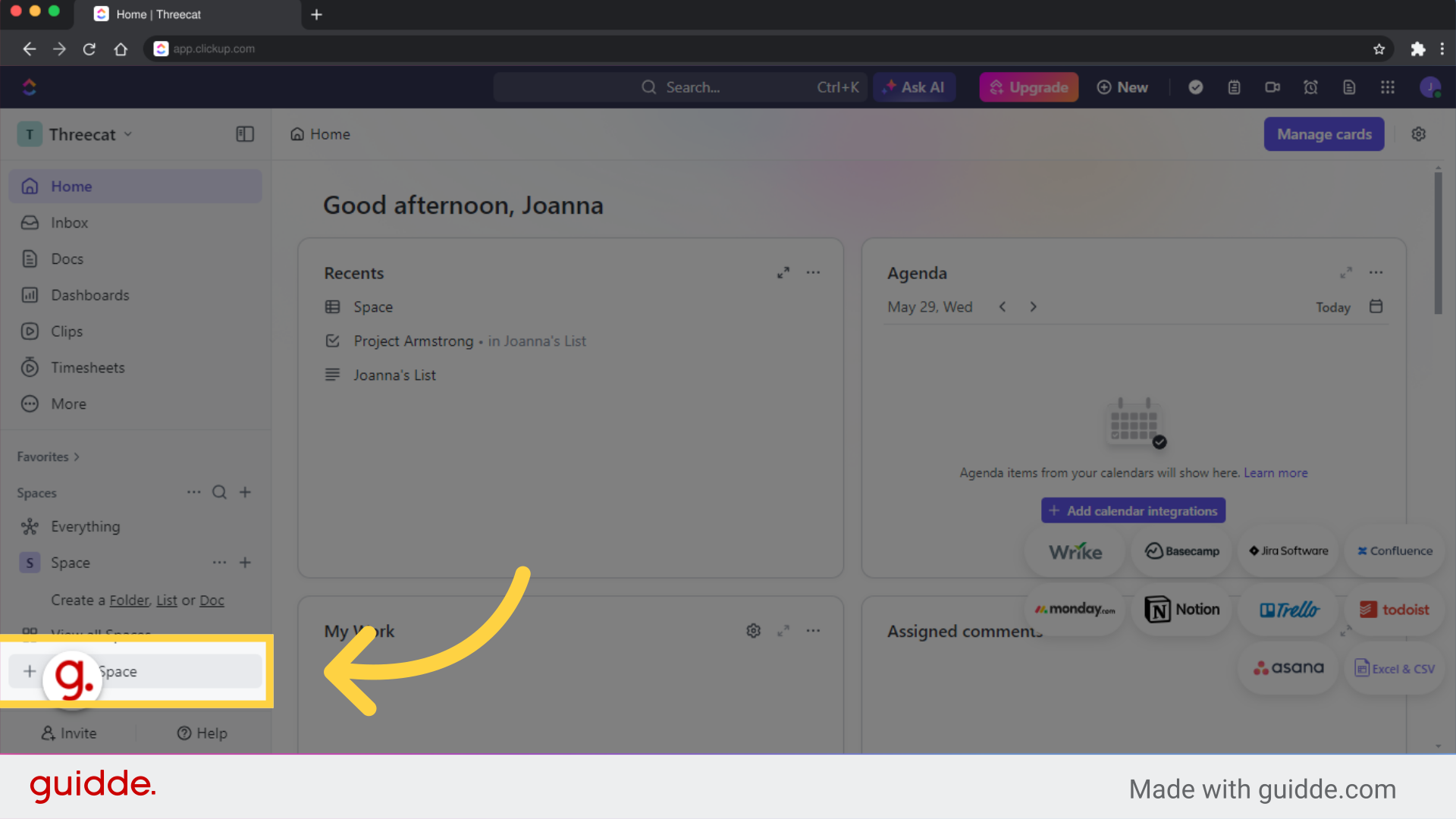Image resolution: width=1456 pixels, height=819 pixels.
Task: Expand the Recents card to full screen
Action: click(x=783, y=272)
